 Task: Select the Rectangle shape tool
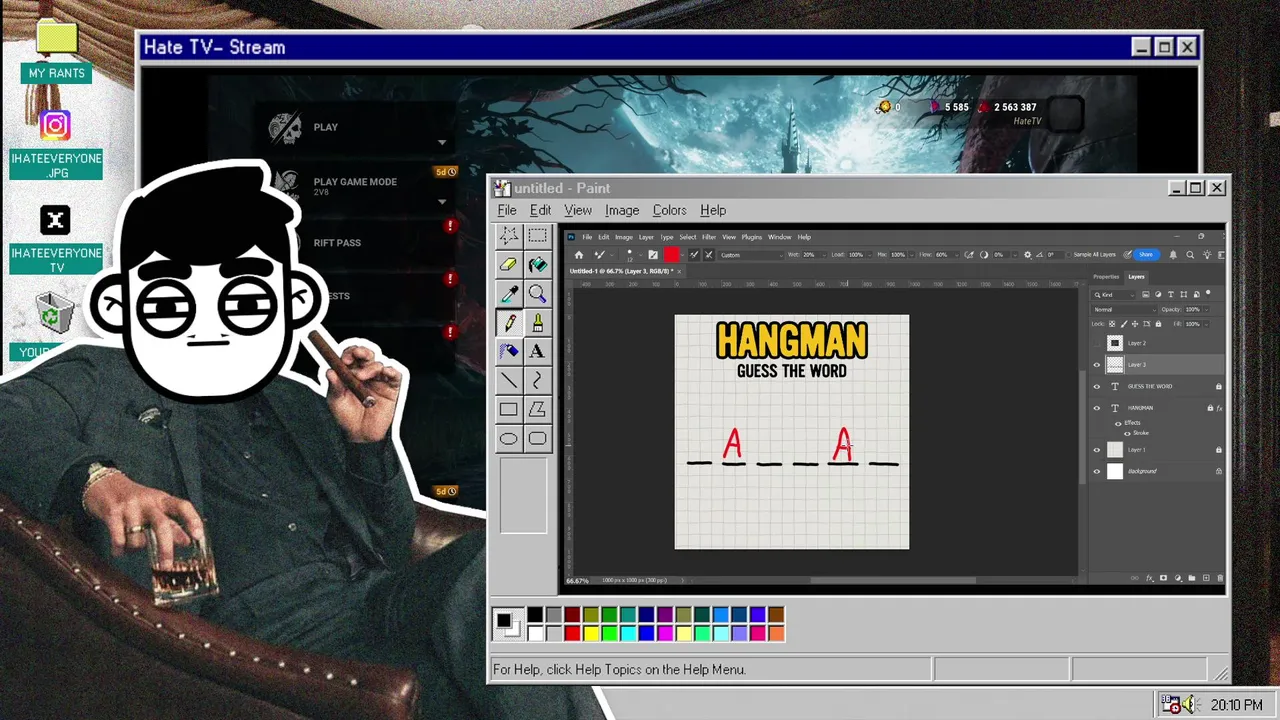click(509, 409)
